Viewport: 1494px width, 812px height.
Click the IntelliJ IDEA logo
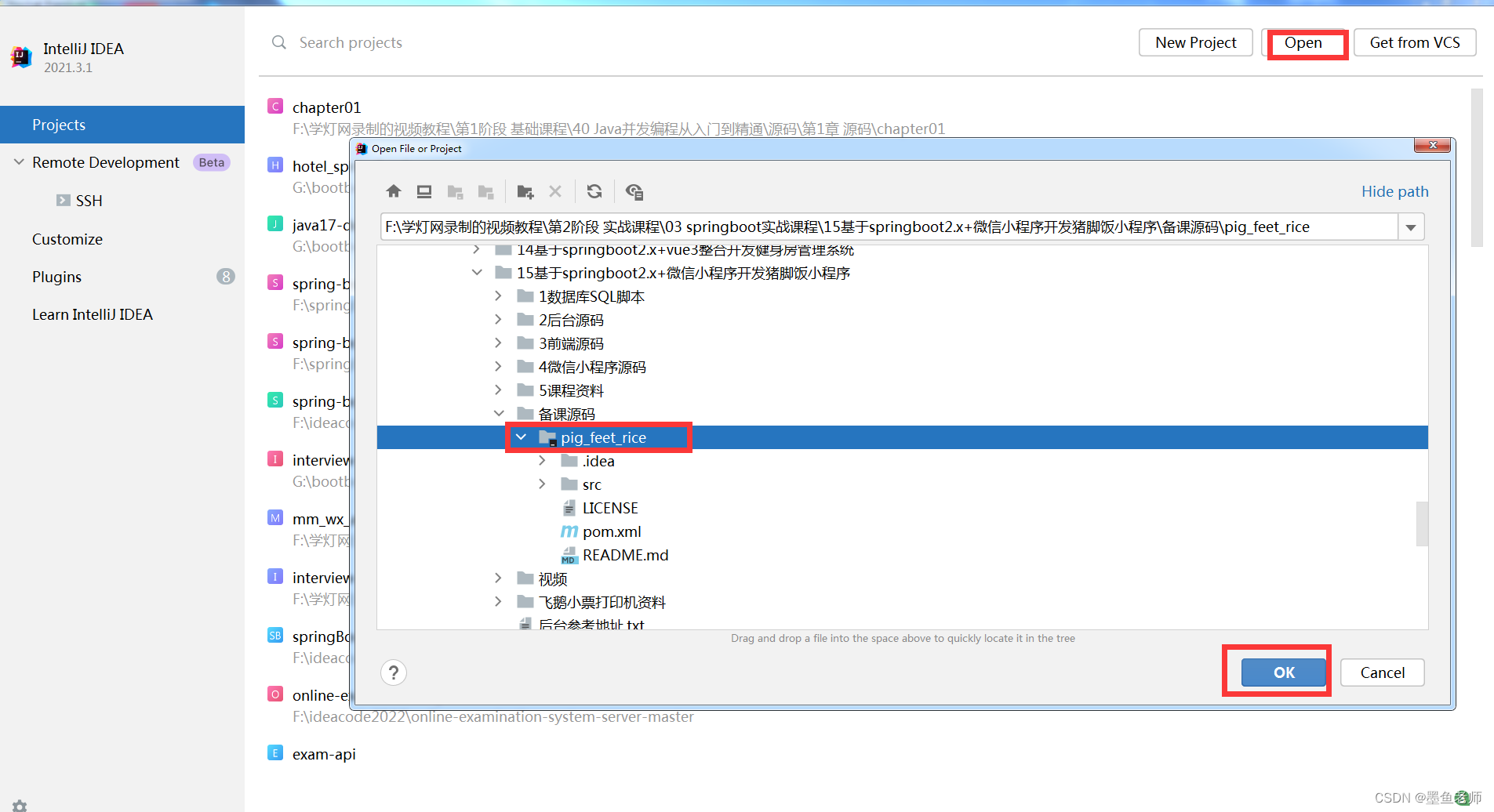pyautogui.click(x=21, y=56)
